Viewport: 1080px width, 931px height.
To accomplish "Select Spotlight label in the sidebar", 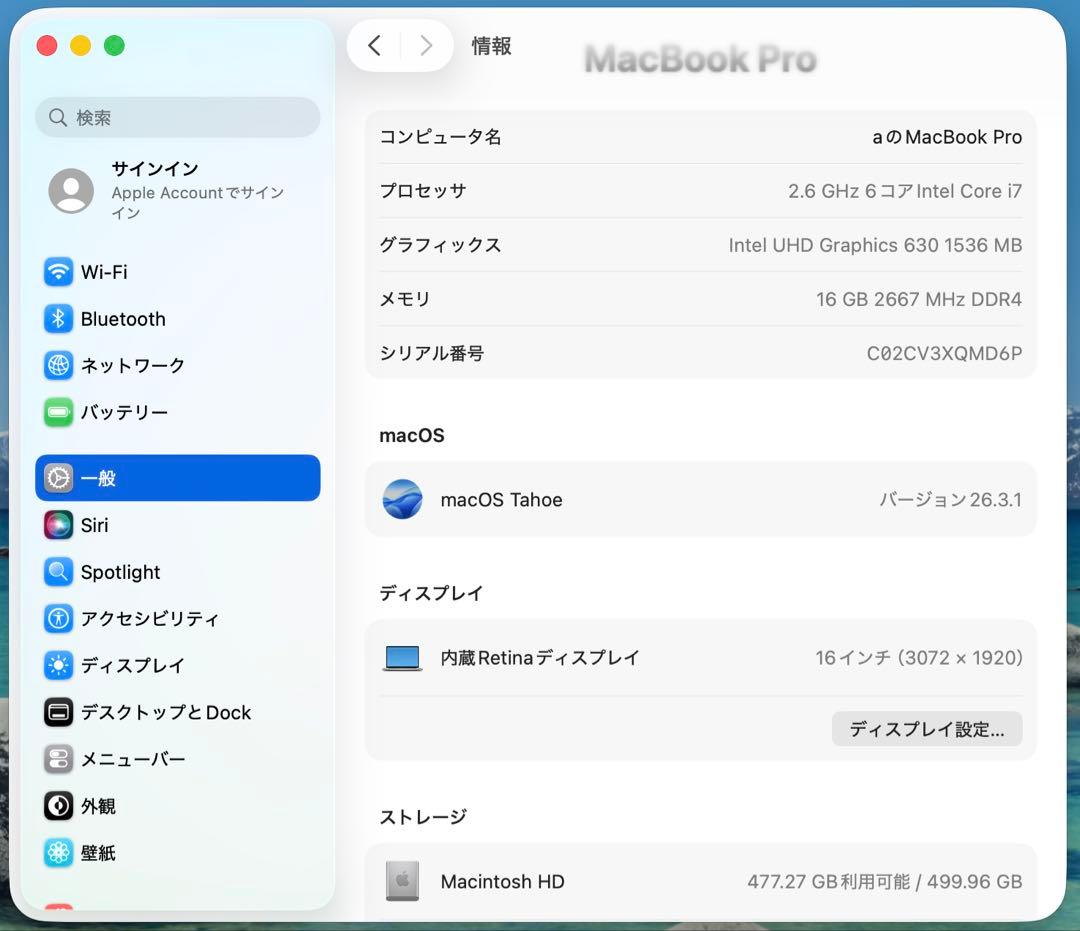I will click(x=121, y=572).
